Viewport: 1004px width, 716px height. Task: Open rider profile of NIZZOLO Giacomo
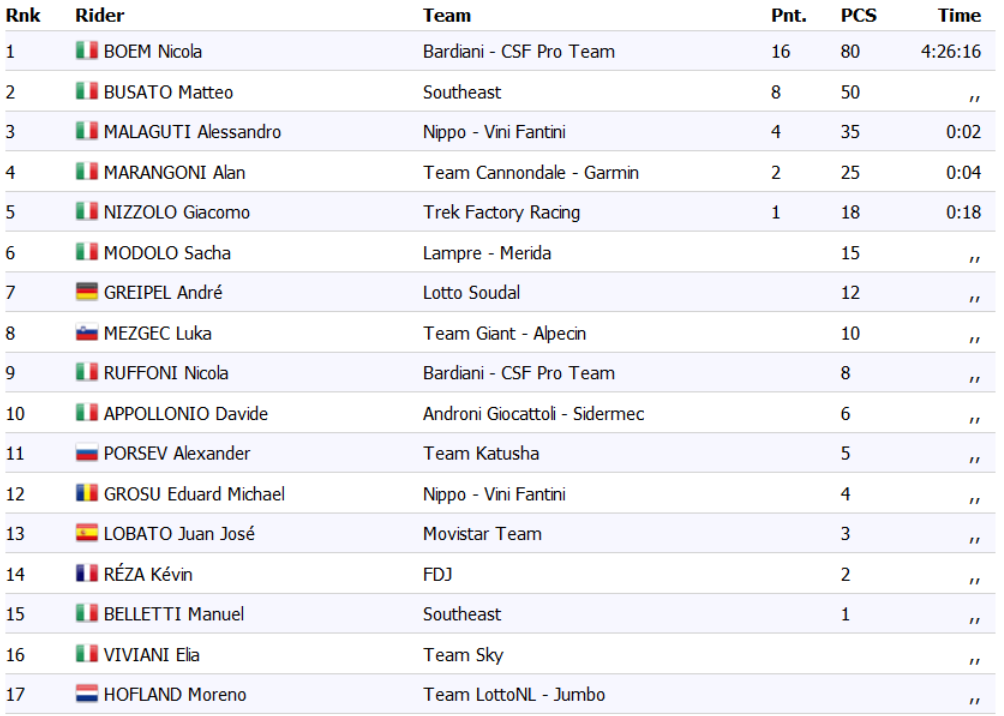(x=177, y=212)
